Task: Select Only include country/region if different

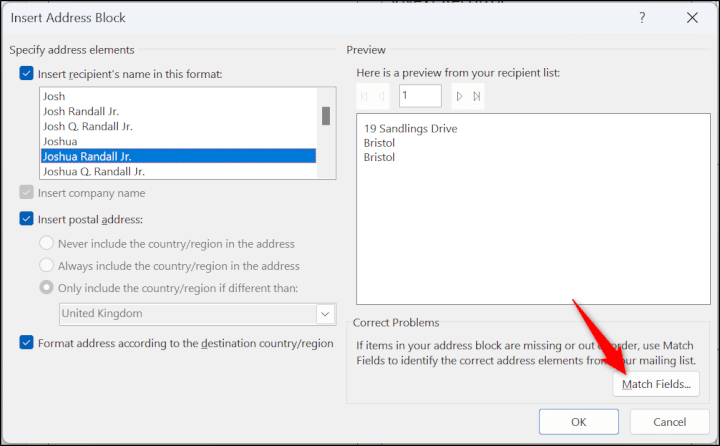Action: pos(47,289)
